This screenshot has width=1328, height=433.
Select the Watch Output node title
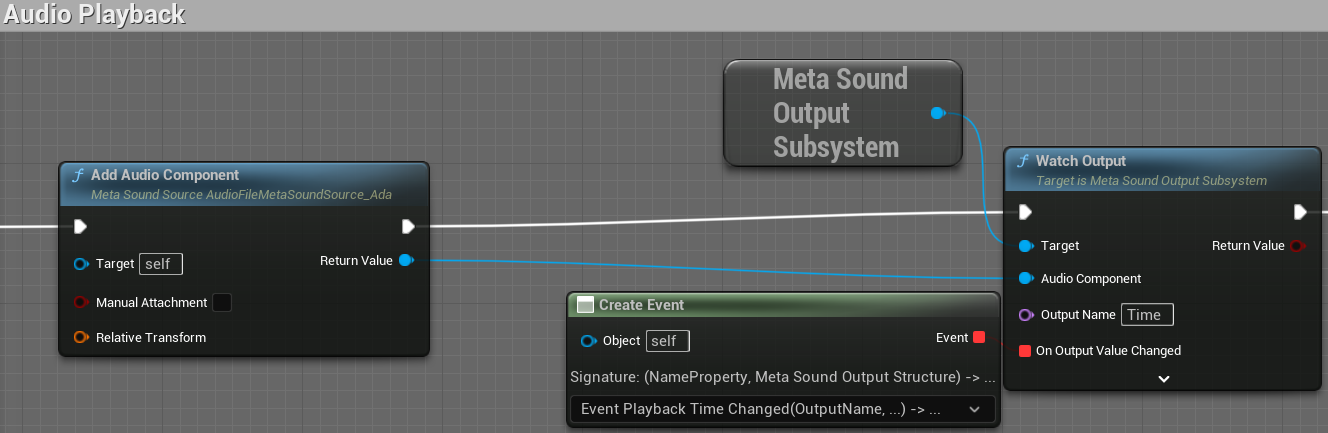(1080, 161)
